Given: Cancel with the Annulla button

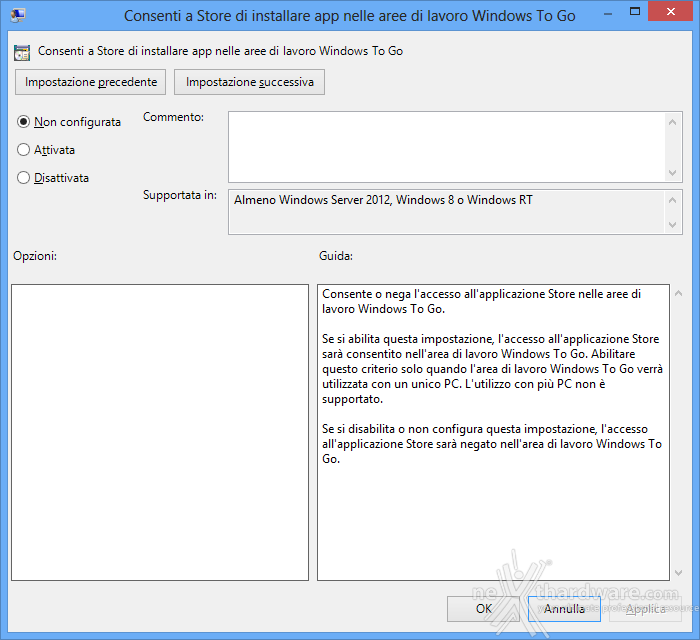Looking at the screenshot, I should click(564, 609).
